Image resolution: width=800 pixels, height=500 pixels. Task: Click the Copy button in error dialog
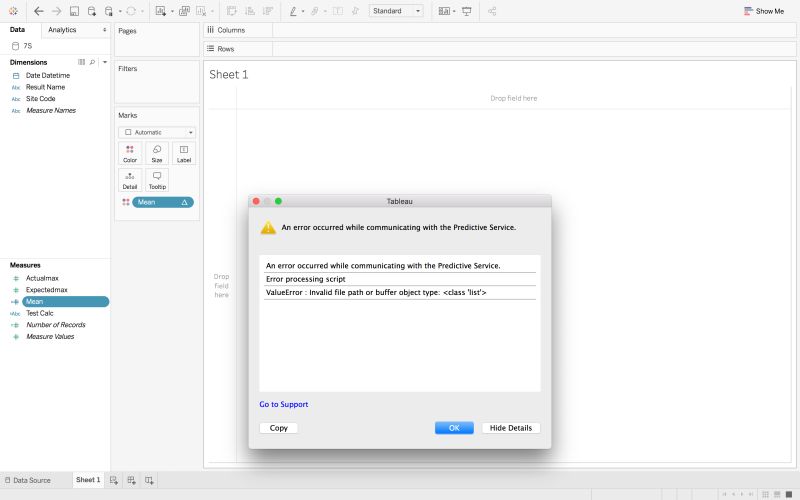(279, 428)
